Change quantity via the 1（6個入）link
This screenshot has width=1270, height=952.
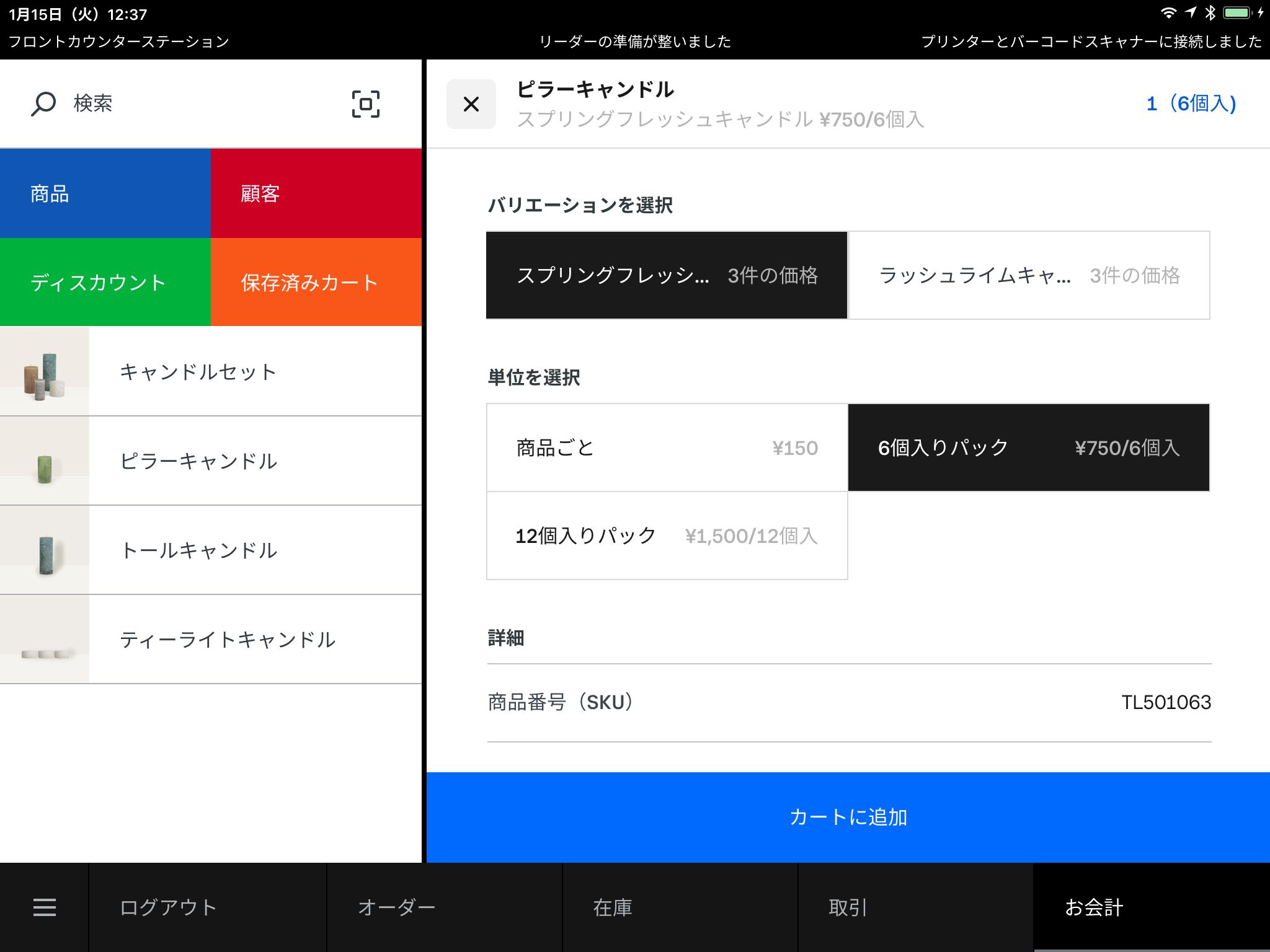(x=1190, y=104)
